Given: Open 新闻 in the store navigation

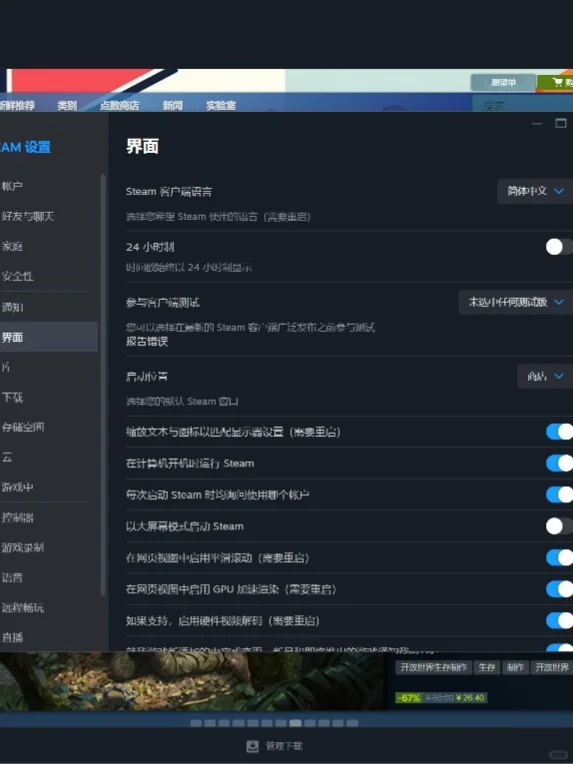Looking at the screenshot, I should pos(172,105).
